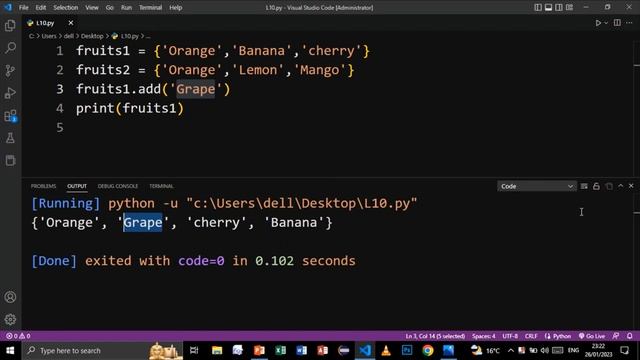640x360 pixels.
Task: Open the feedback icon in status bar
Action: click(616, 336)
